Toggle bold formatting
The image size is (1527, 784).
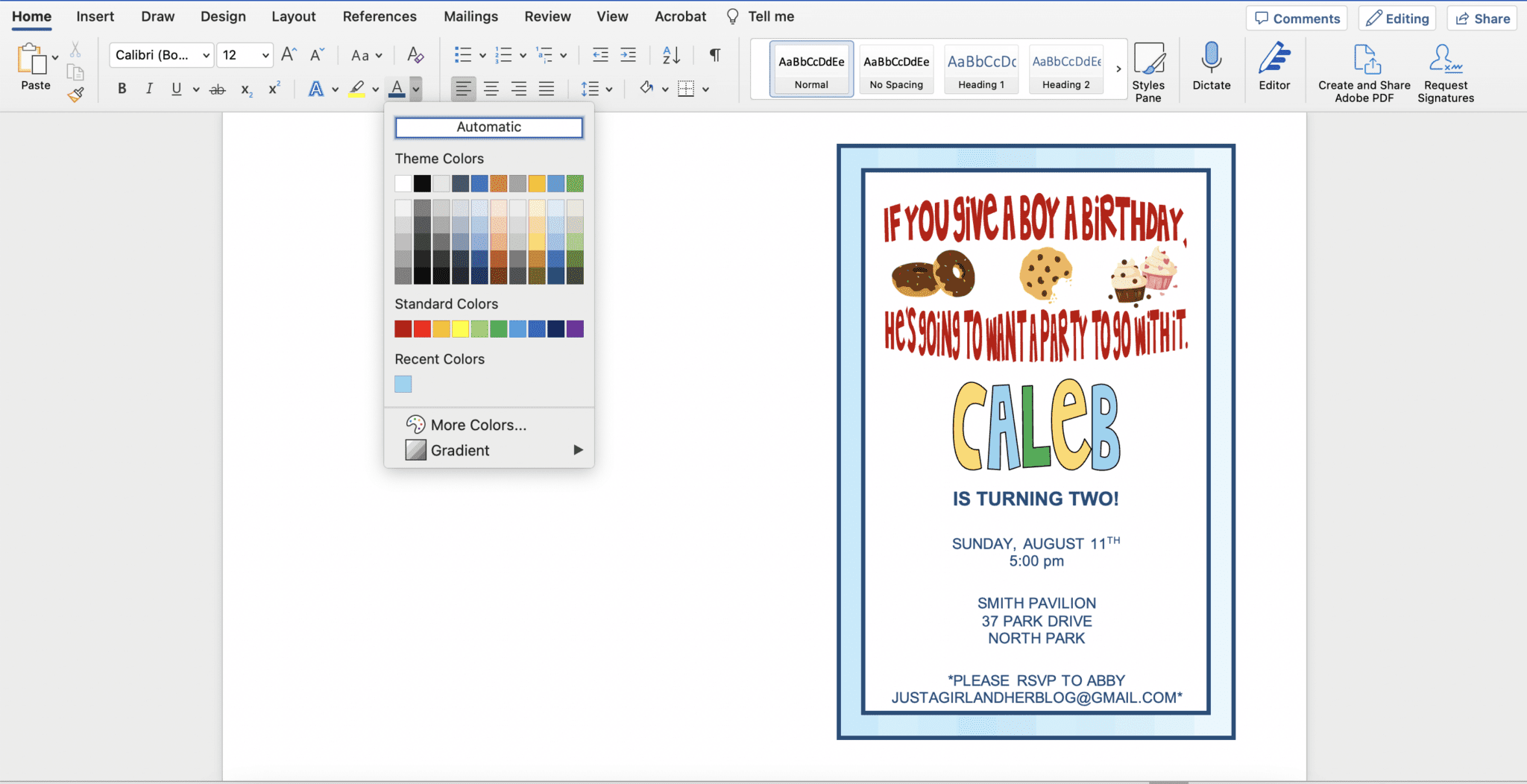122,89
